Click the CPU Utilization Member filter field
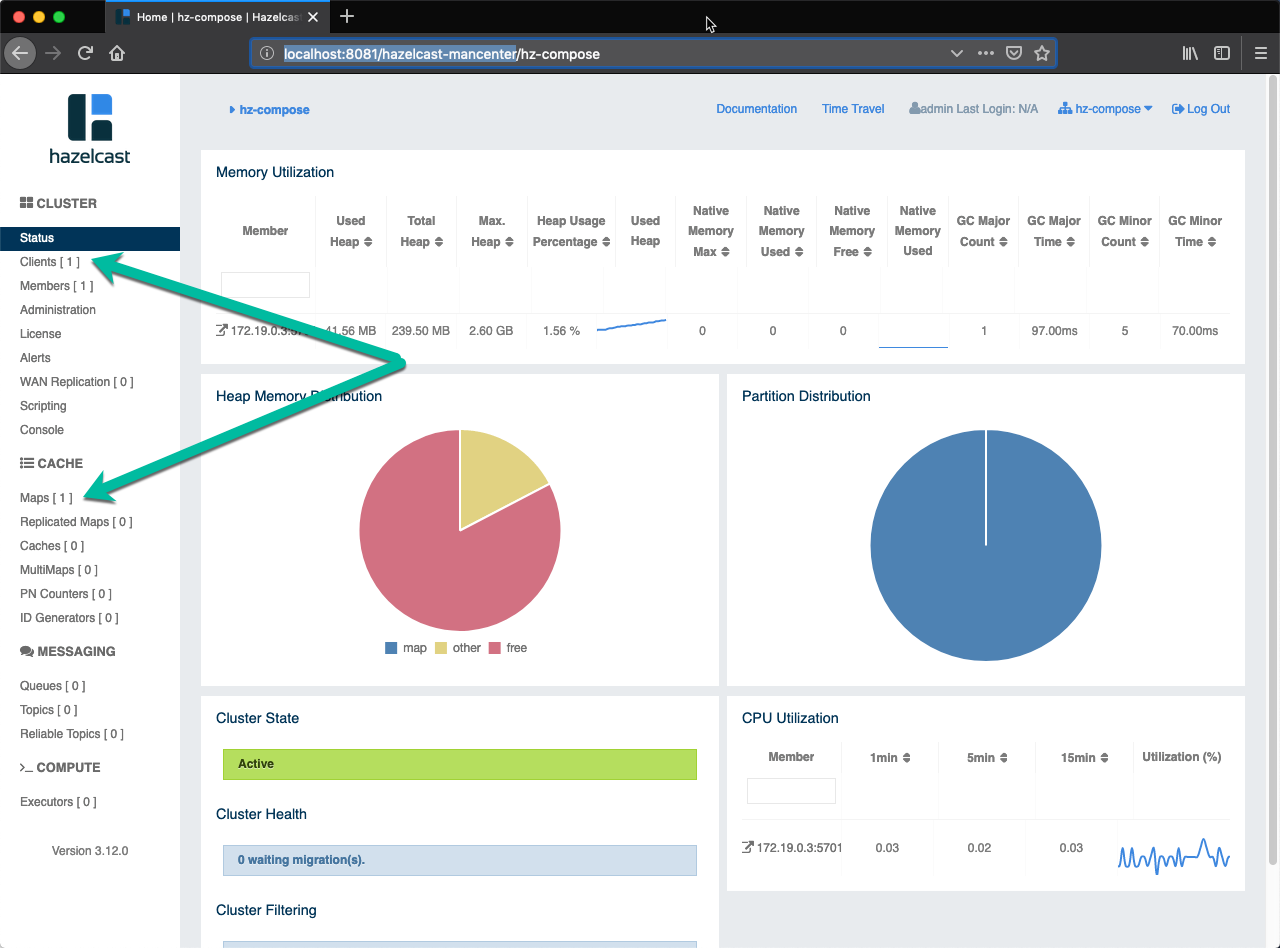Image resolution: width=1280 pixels, height=948 pixels. 791,791
